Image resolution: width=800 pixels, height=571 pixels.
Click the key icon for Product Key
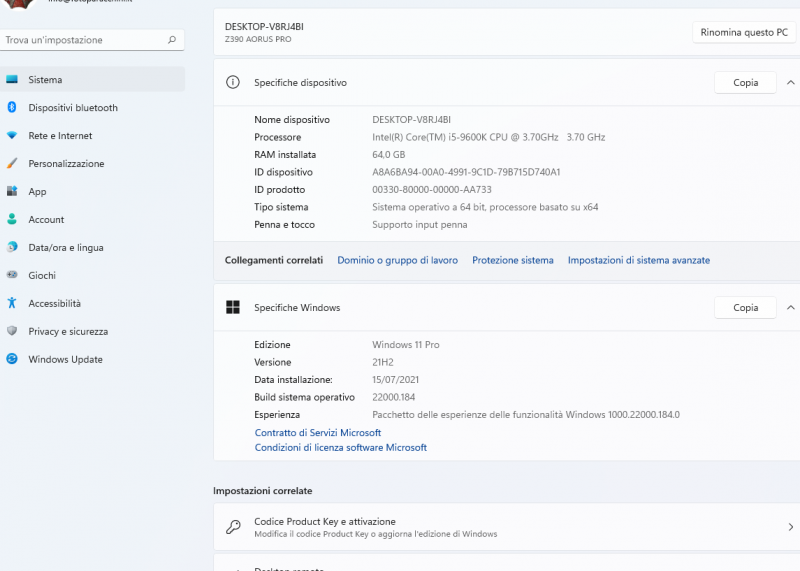[233, 527]
